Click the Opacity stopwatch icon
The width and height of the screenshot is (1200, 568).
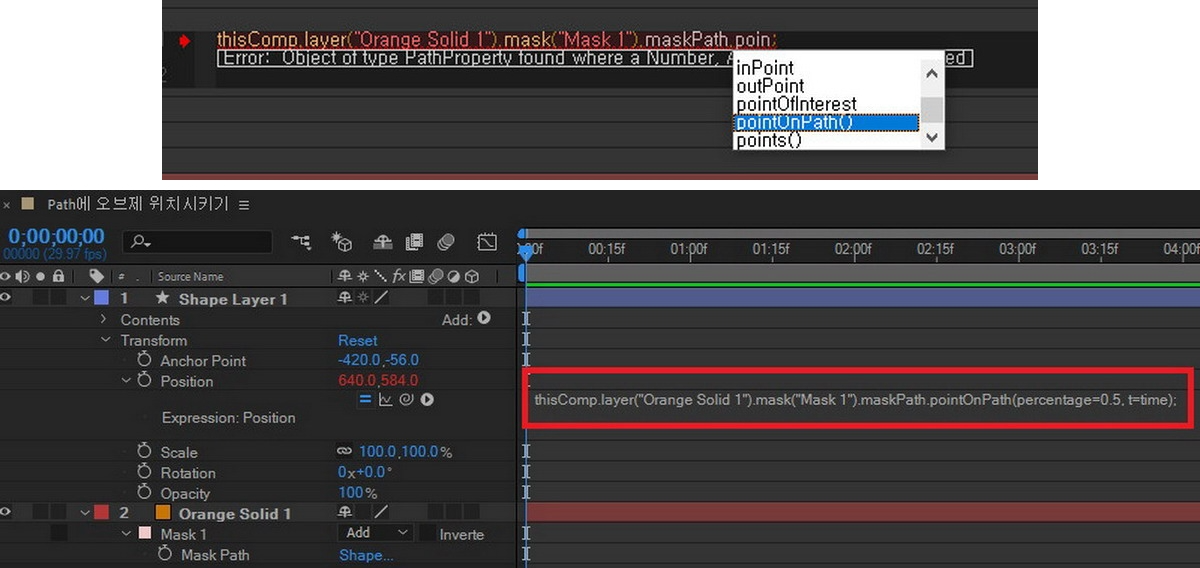coord(144,493)
